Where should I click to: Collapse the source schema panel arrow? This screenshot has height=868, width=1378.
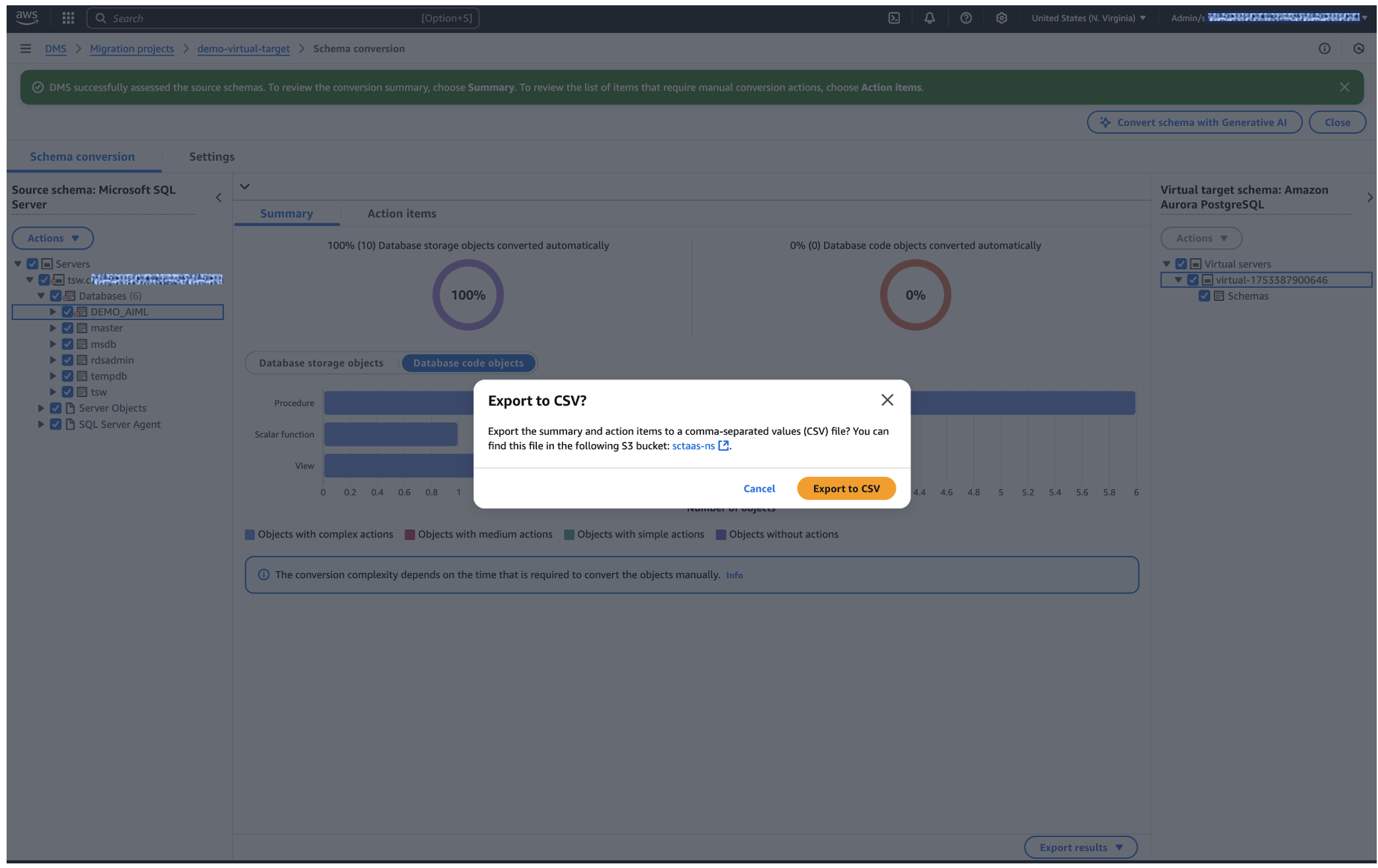point(218,197)
